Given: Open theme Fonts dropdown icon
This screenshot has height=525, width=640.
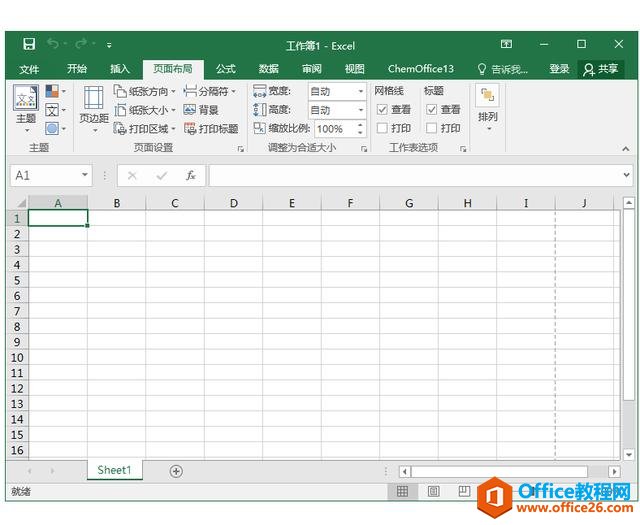Looking at the screenshot, I should pos(56,110).
